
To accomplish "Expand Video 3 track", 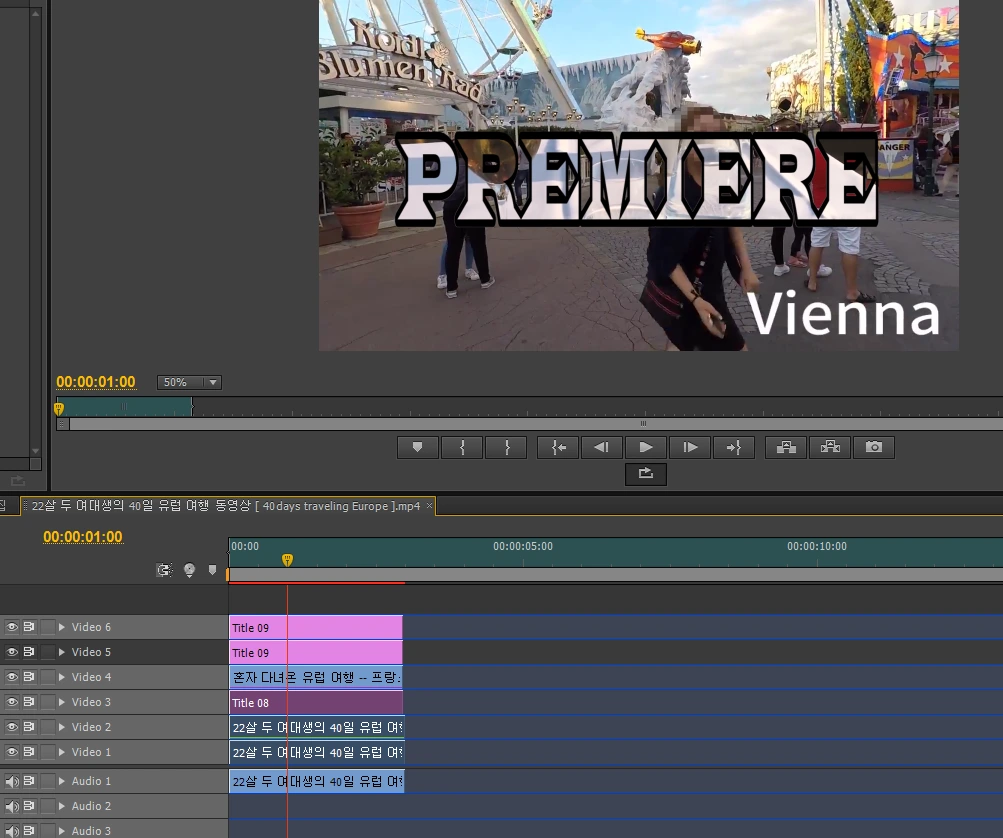I will 62,702.
